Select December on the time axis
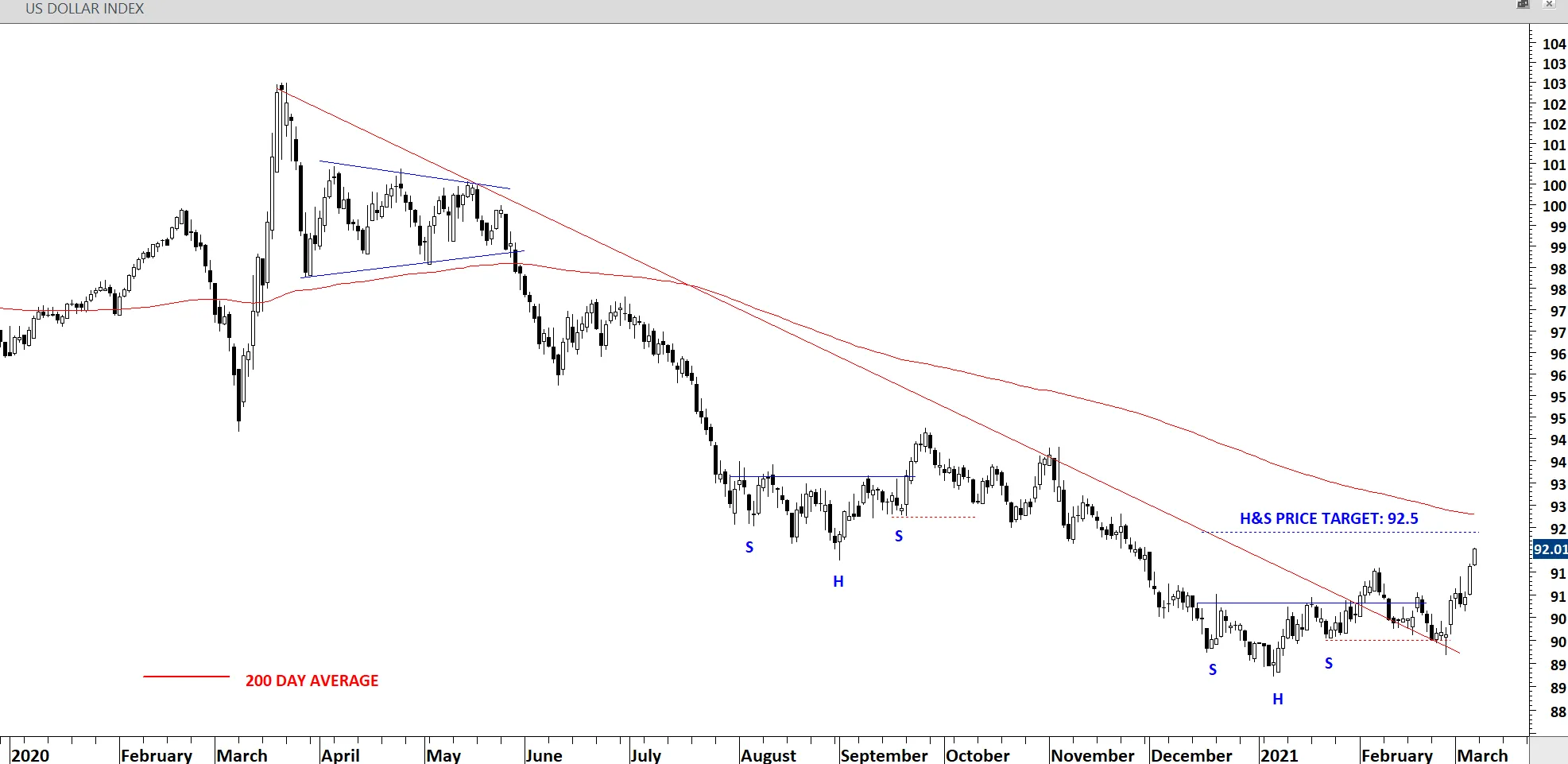1568x764 pixels. click(x=1191, y=754)
